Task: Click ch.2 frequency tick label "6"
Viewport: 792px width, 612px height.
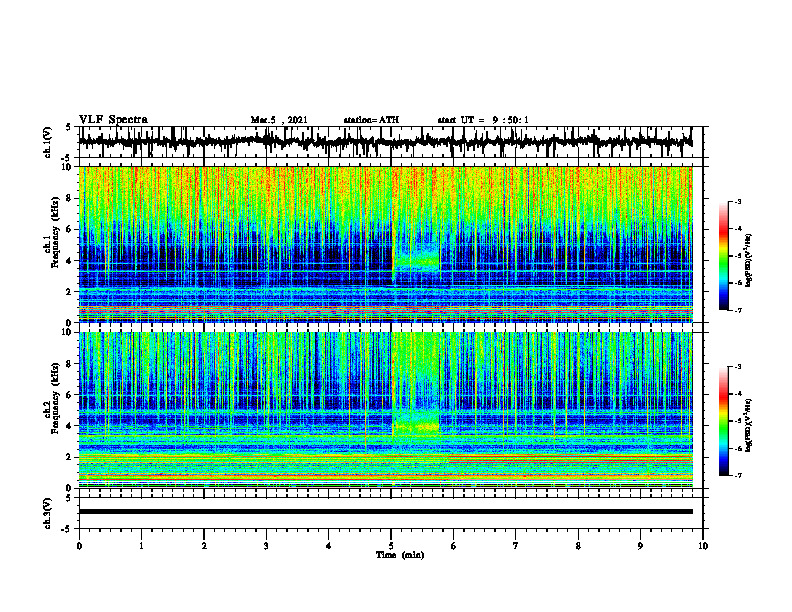Action: coord(71,395)
